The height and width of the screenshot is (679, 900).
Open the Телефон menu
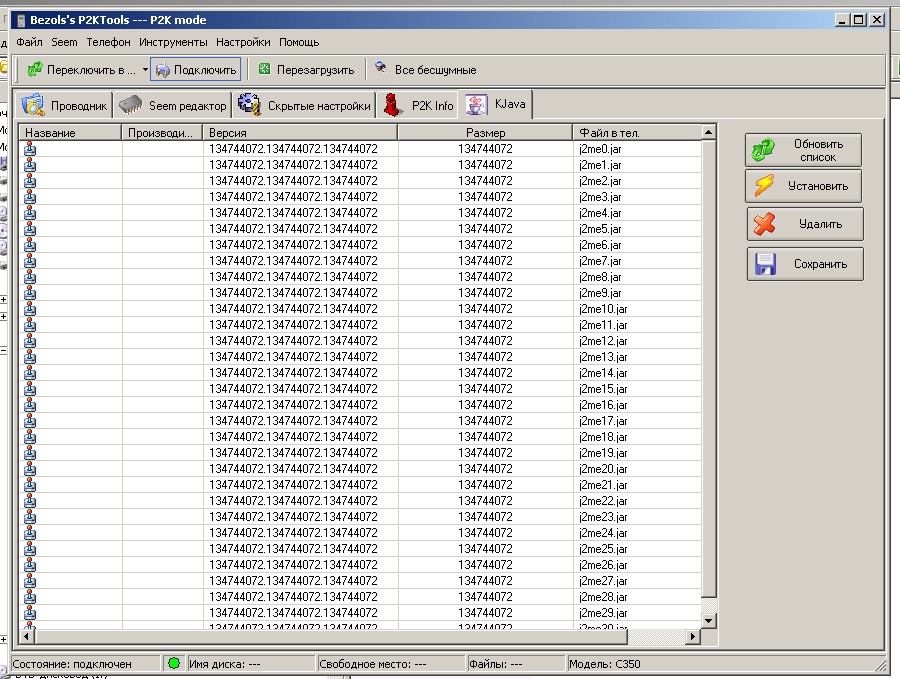[x=108, y=42]
